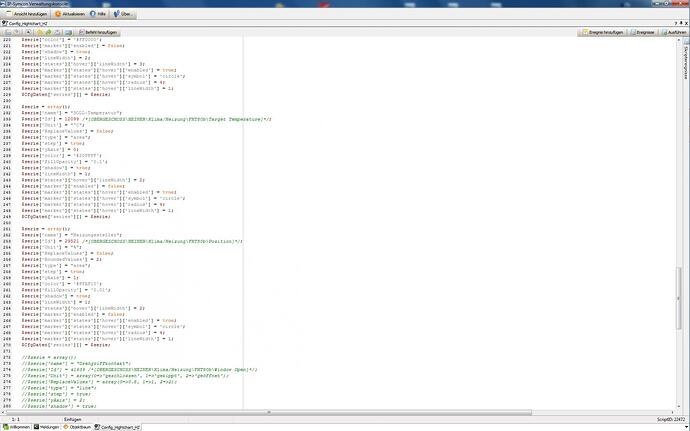Open the Über... about dialog

(123, 14)
